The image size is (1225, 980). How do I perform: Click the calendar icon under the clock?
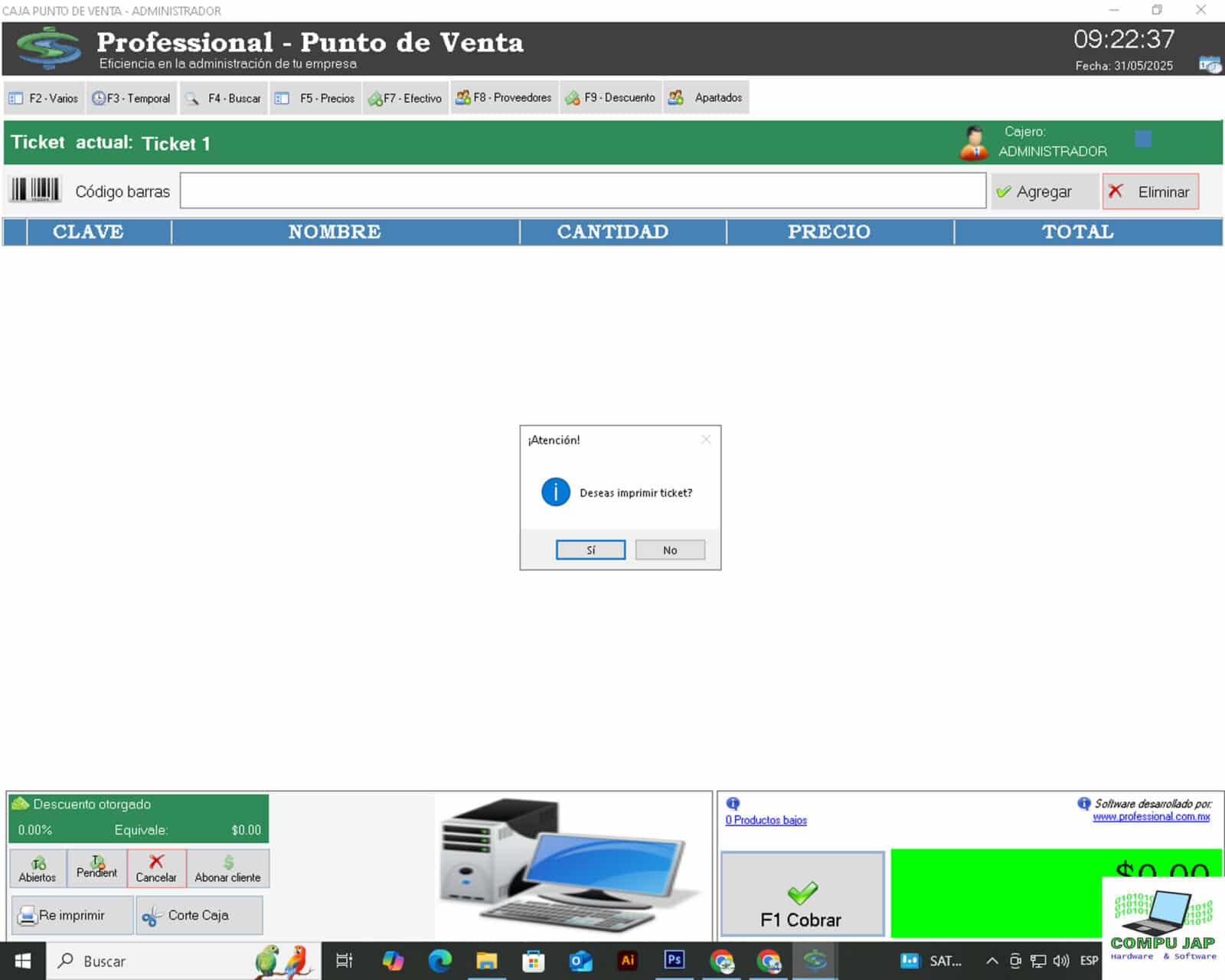(x=1210, y=65)
